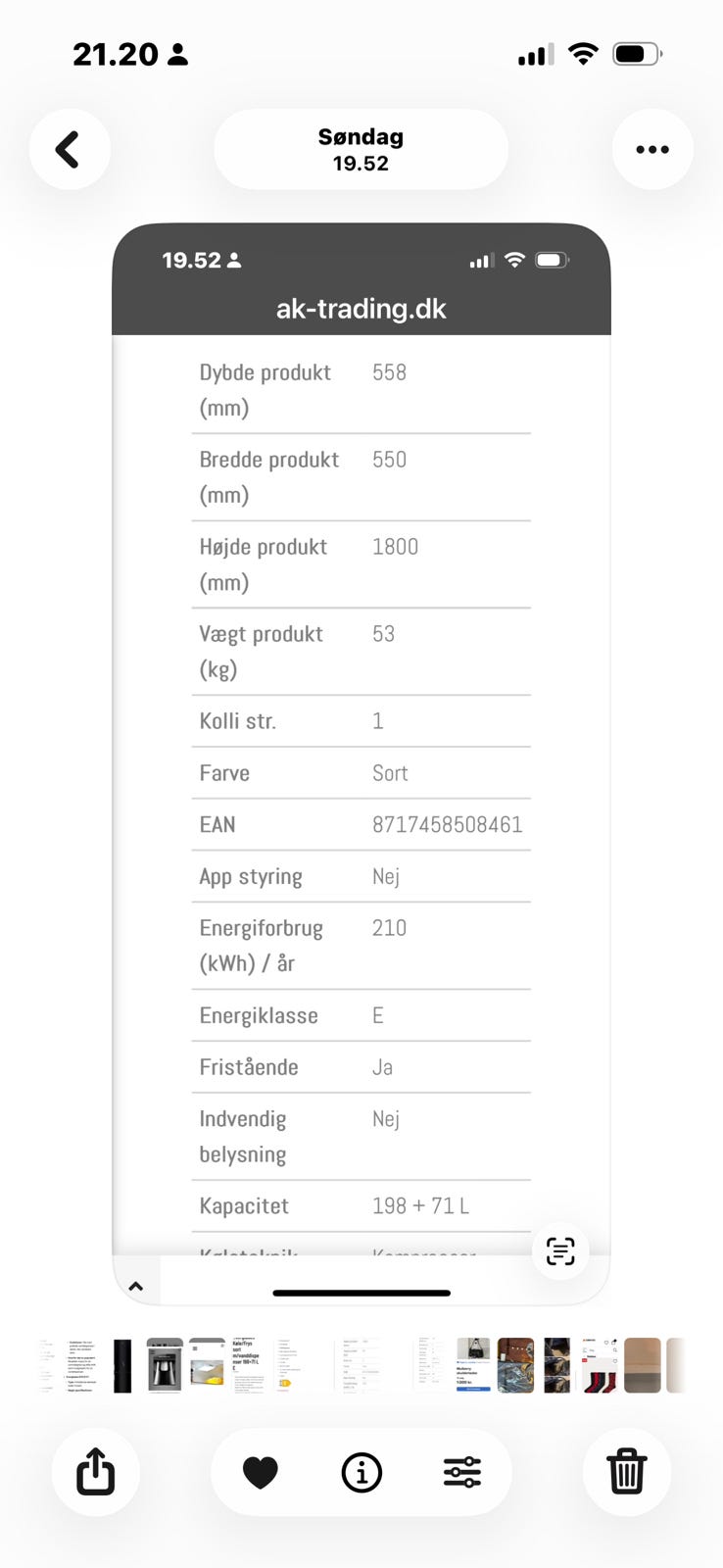Tap the Søndag 19.52 date title
The width and height of the screenshot is (723, 1568).
point(361,150)
